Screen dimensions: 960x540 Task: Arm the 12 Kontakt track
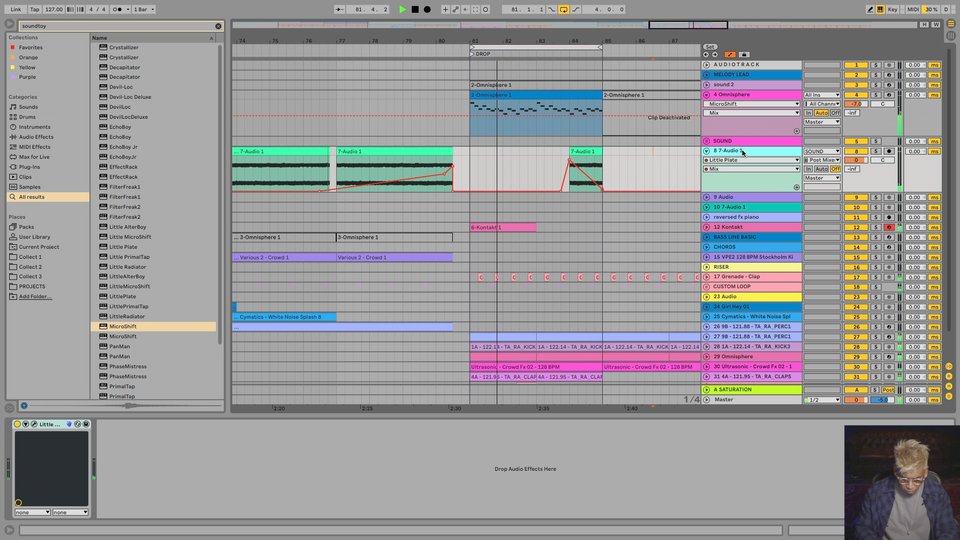pos(888,227)
